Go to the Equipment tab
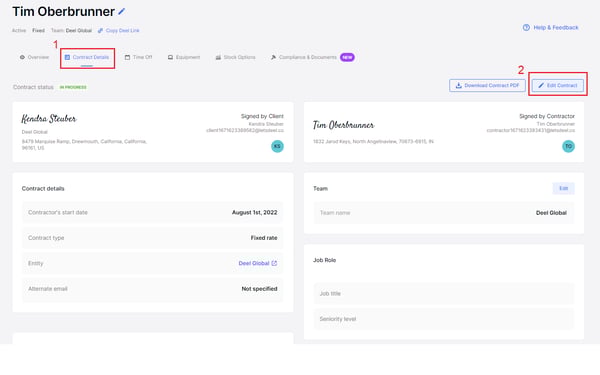Viewport: 600px width, 375px height. tap(184, 57)
